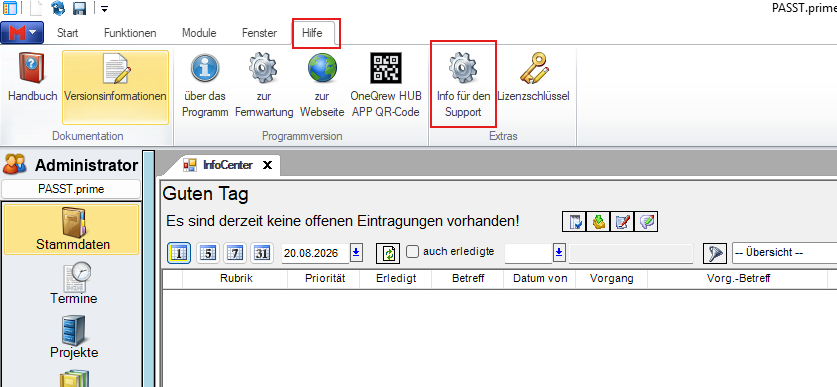Sort by the Vorgang column header

[x=612, y=279]
